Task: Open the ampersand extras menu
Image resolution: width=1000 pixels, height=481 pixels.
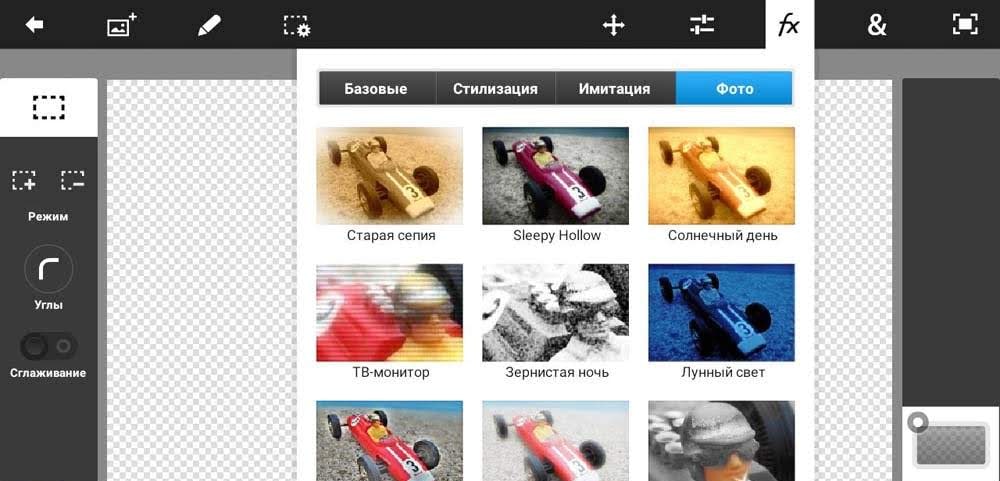Action: click(x=877, y=26)
